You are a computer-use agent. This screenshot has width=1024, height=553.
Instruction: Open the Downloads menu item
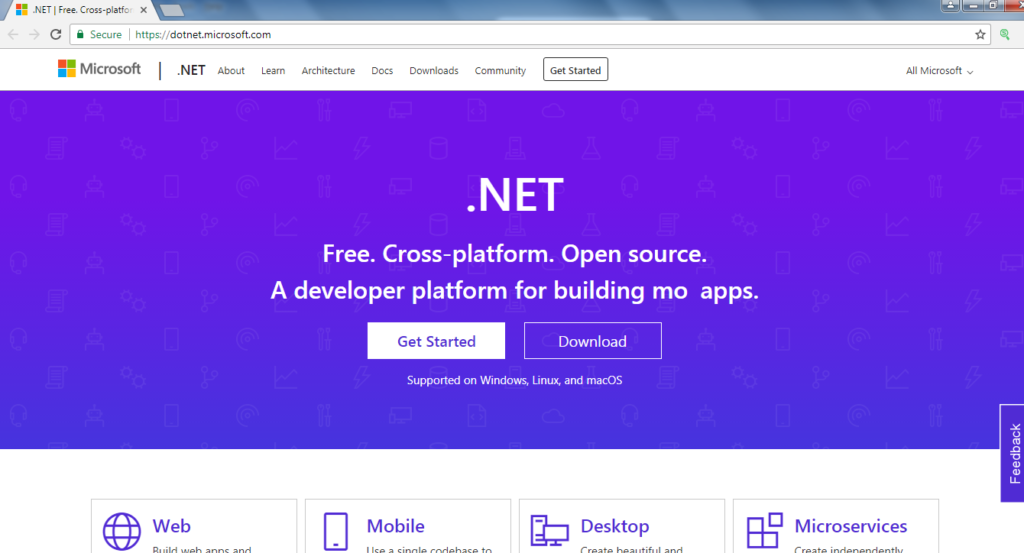(434, 71)
